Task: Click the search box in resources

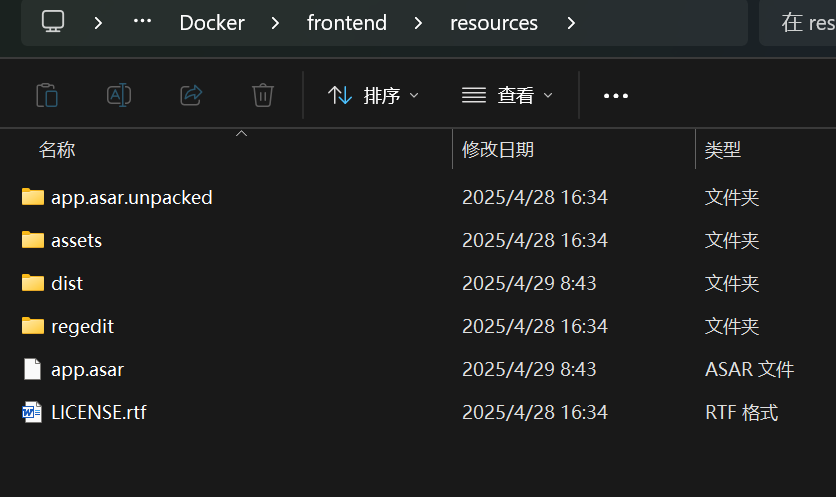Action: pos(798,23)
